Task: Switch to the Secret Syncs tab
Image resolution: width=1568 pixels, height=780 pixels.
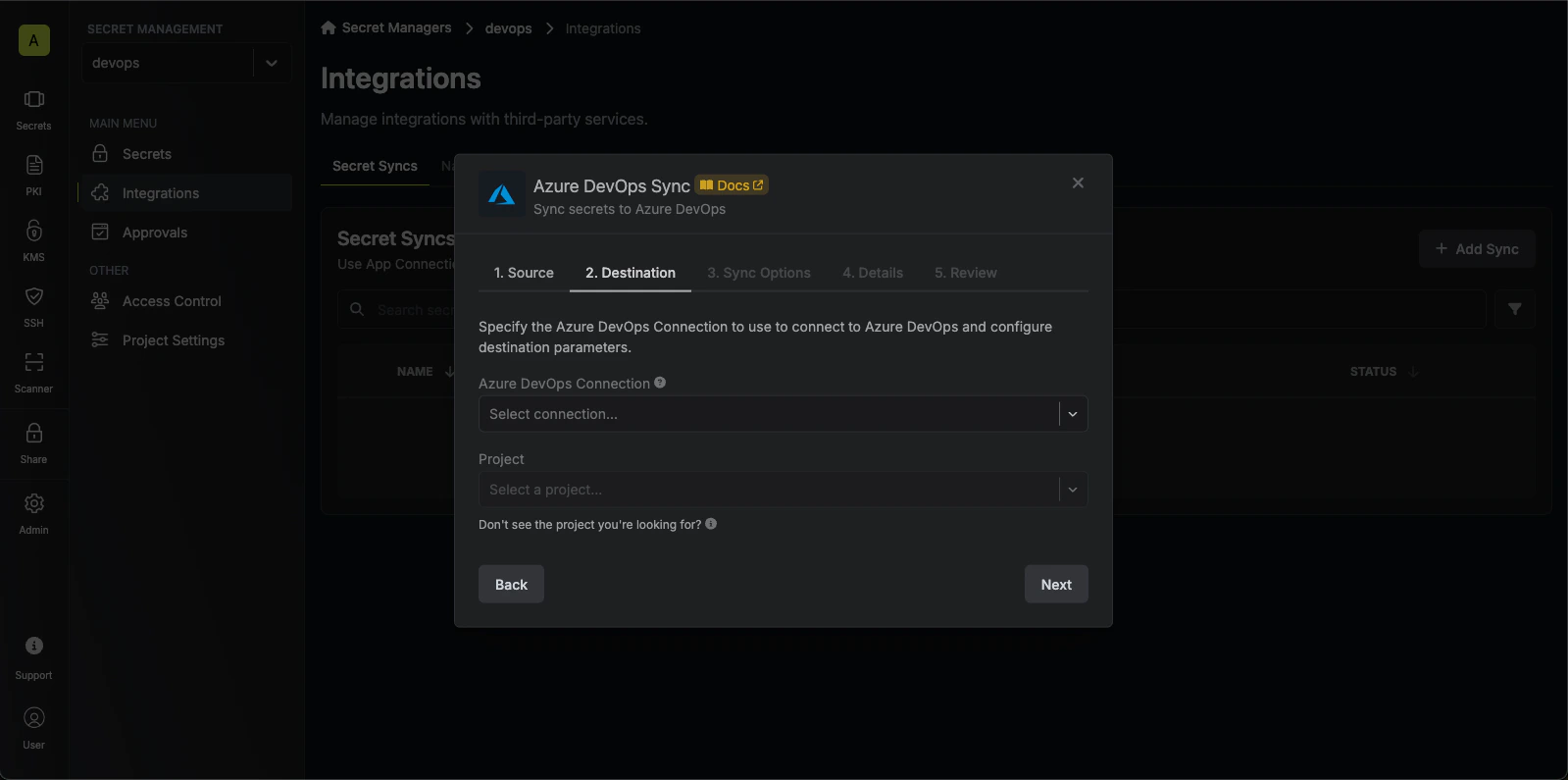Action: [x=375, y=166]
